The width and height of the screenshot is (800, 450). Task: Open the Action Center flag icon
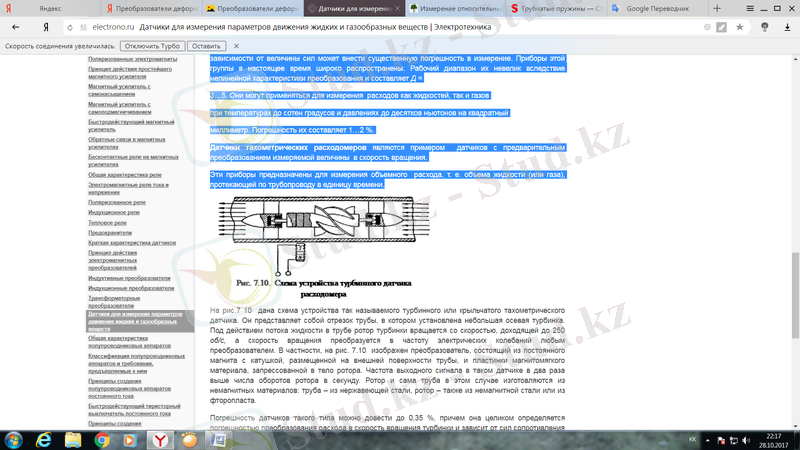[721, 440]
